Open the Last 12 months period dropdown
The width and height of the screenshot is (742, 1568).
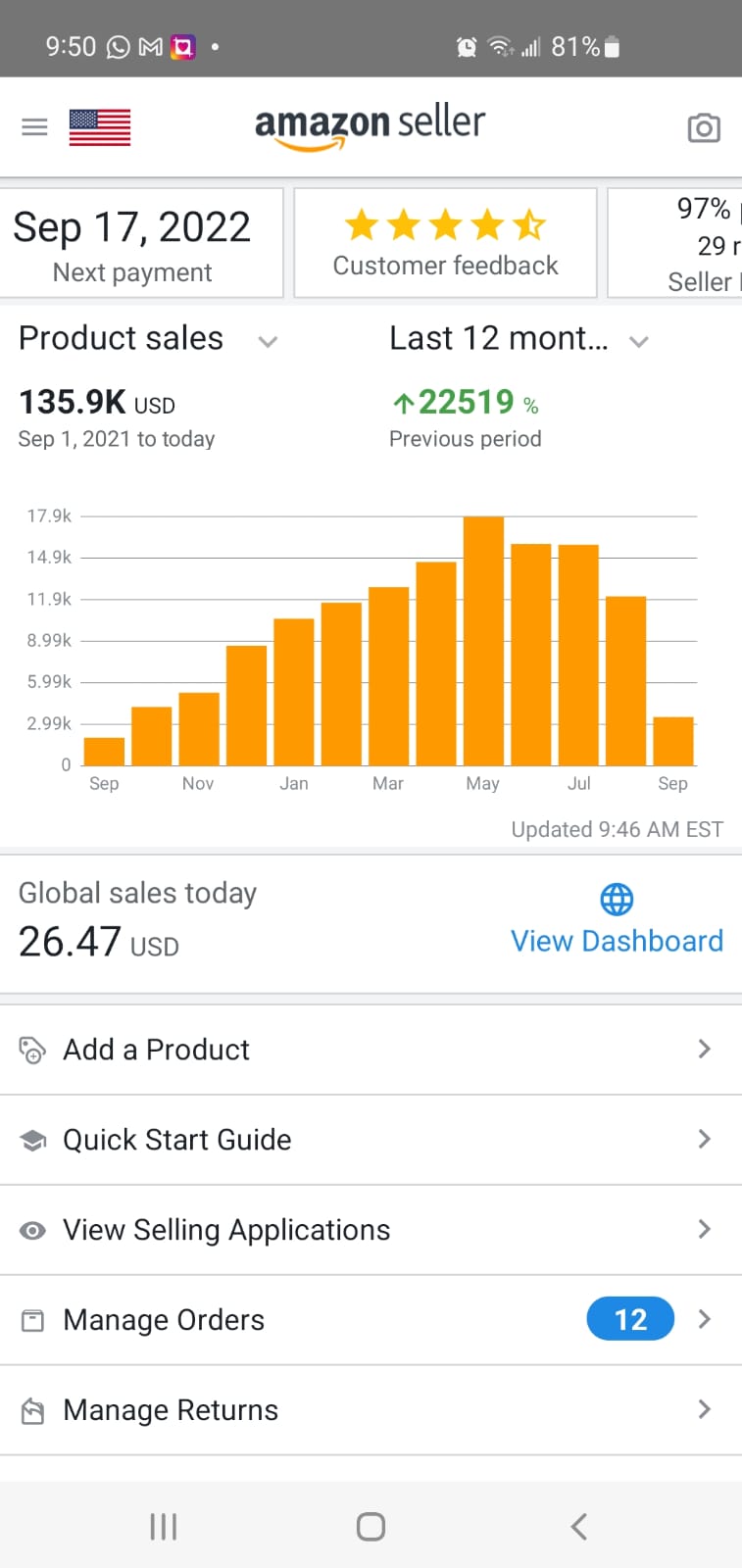(x=638, y=341)
